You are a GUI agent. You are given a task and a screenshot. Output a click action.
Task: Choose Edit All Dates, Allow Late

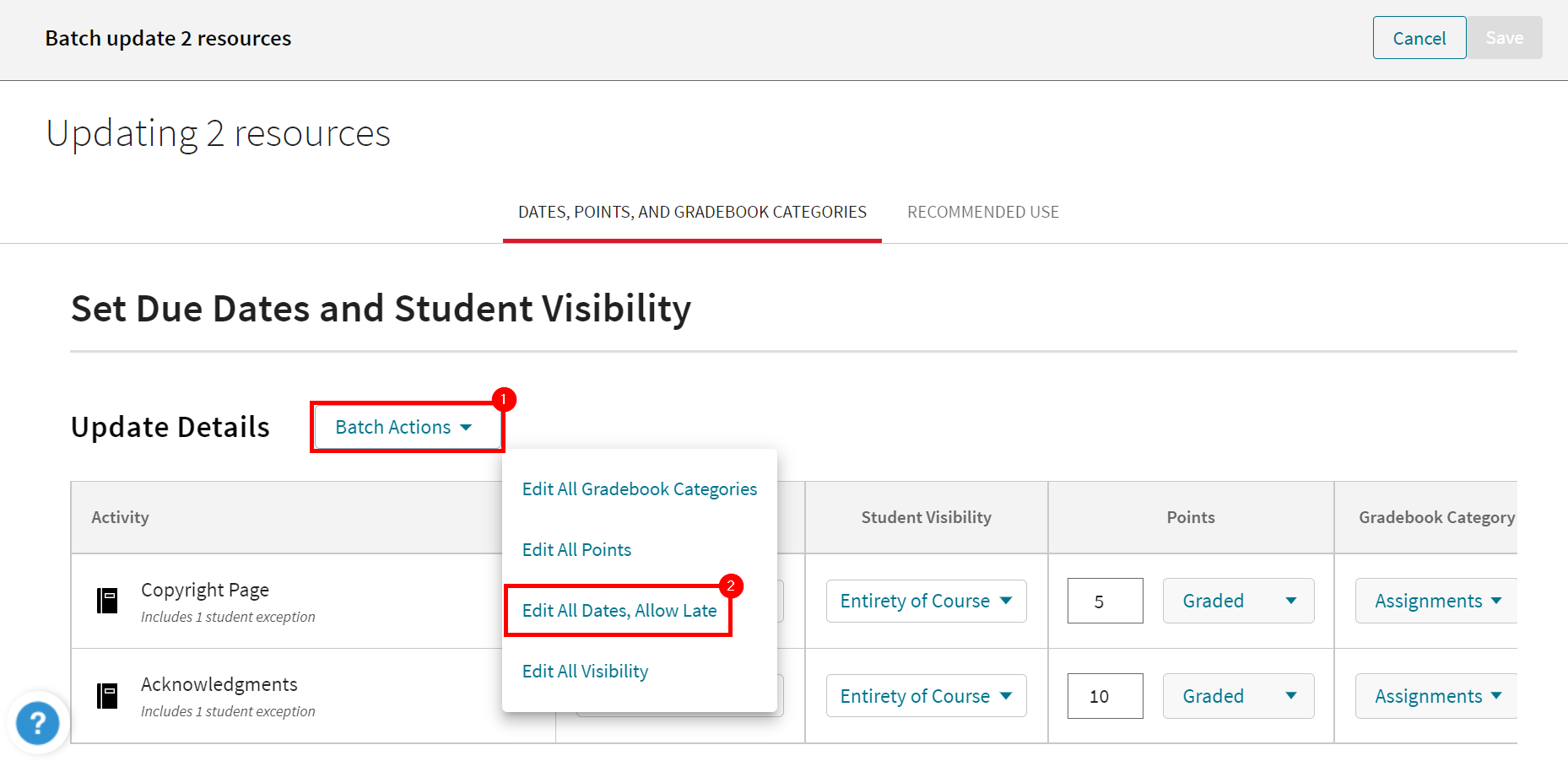click(619, 610)
